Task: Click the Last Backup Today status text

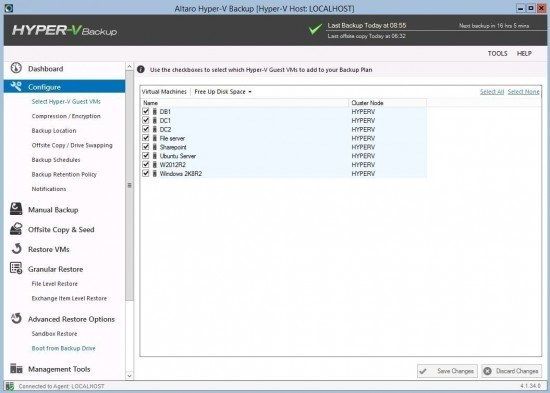Action: click(x=367, y=25)
